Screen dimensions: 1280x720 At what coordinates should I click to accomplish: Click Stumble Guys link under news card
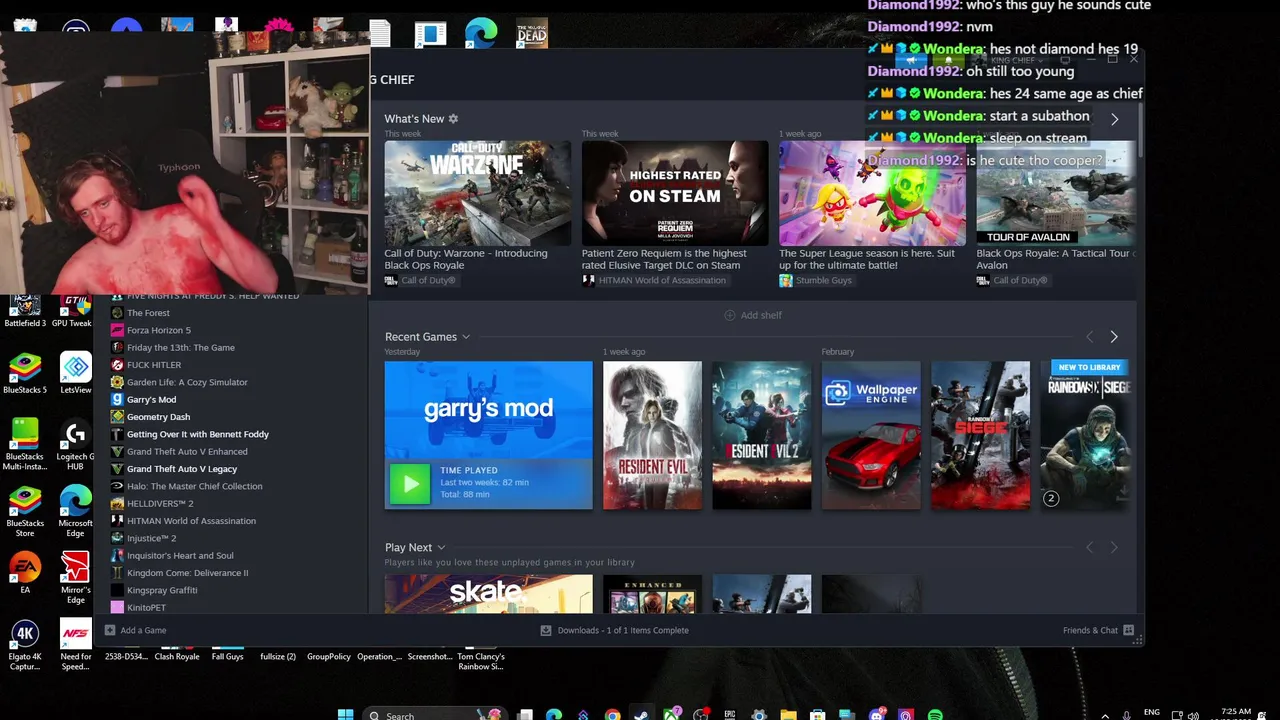coord(823,281)
